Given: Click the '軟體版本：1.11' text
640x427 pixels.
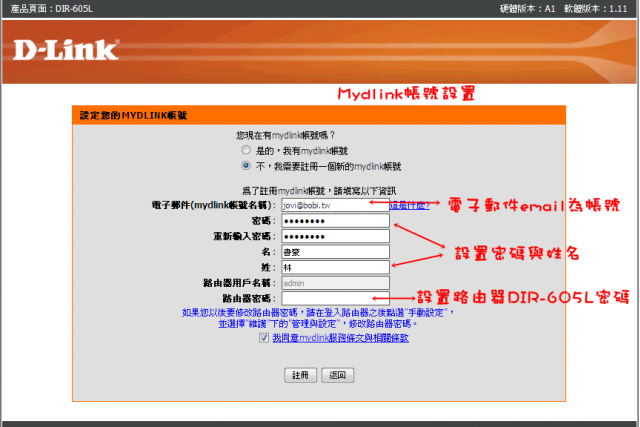Looking at the screenshot, I should click(x=596, y=9).
